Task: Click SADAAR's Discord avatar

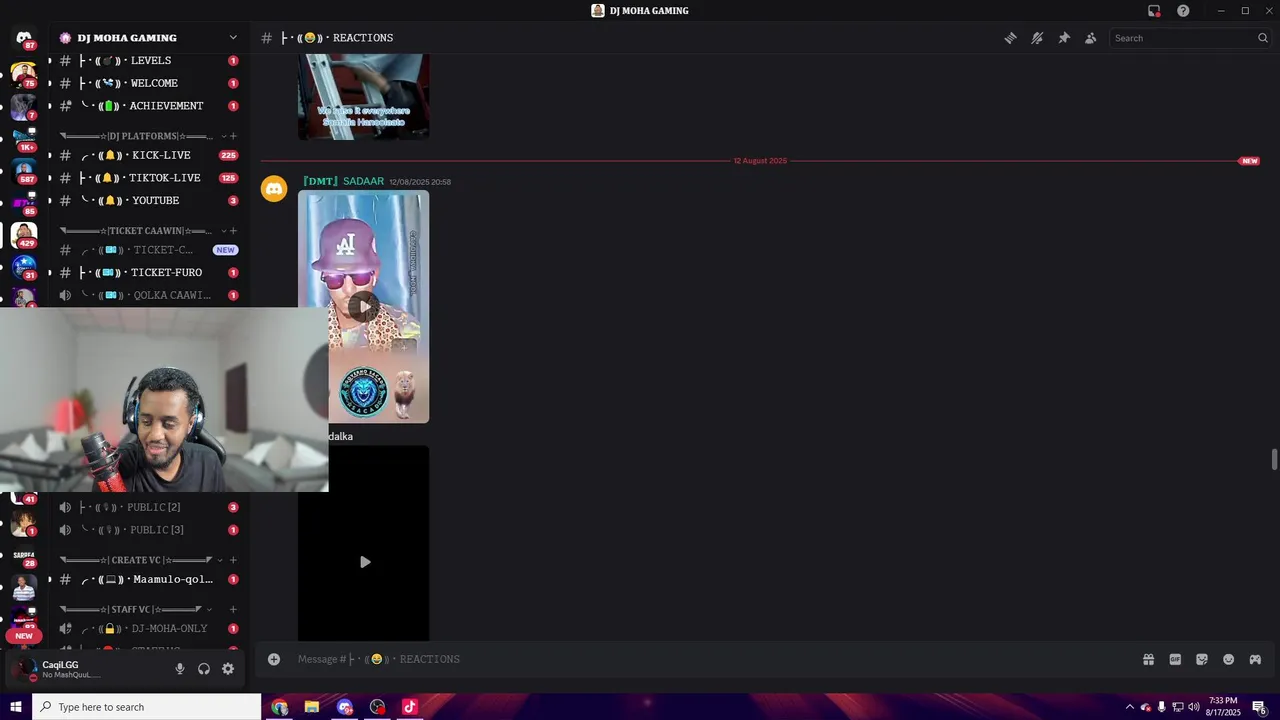Action: click(274, 188)
